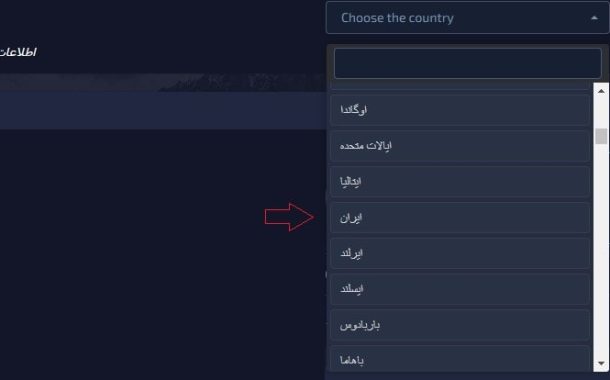Click the scrollbar track above the gray thumb

(601, 114)
